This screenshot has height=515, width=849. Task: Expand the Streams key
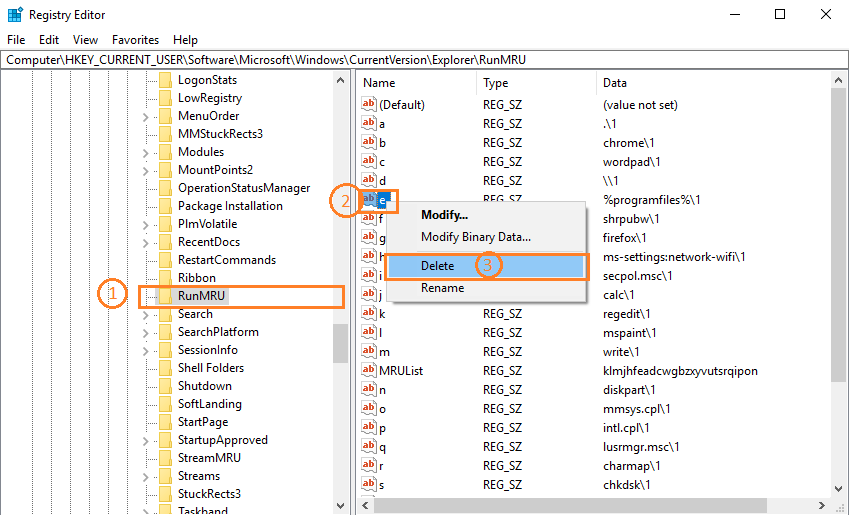click(x=146, y=477)
